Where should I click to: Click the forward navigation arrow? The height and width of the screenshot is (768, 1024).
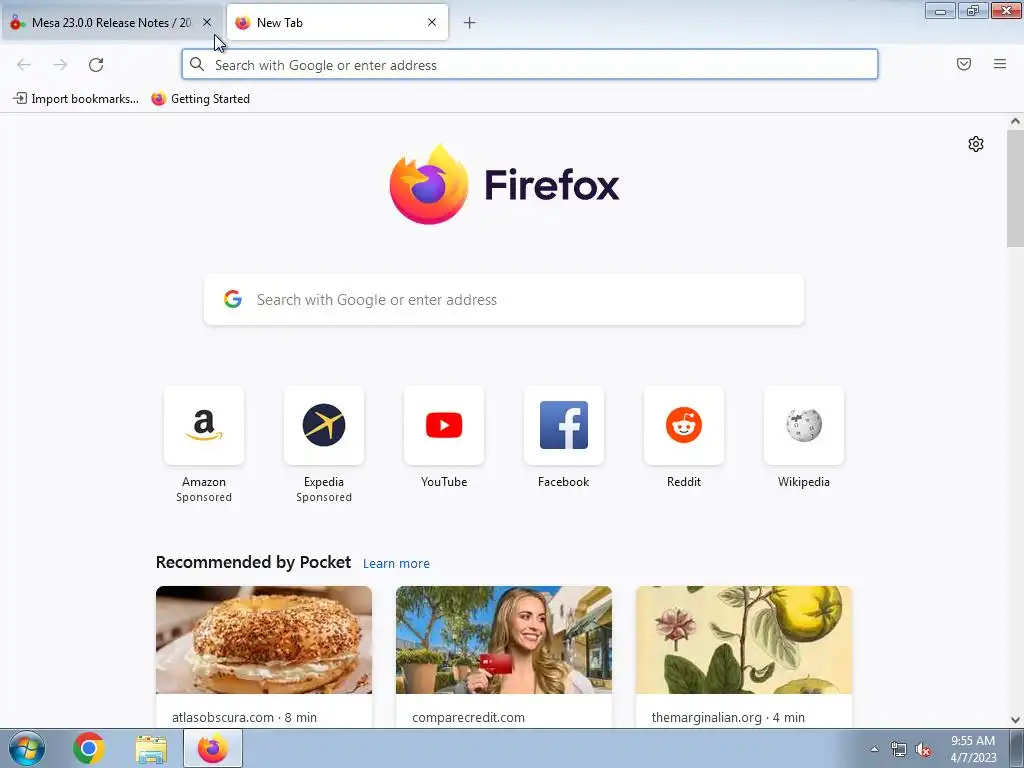(60, 65)
